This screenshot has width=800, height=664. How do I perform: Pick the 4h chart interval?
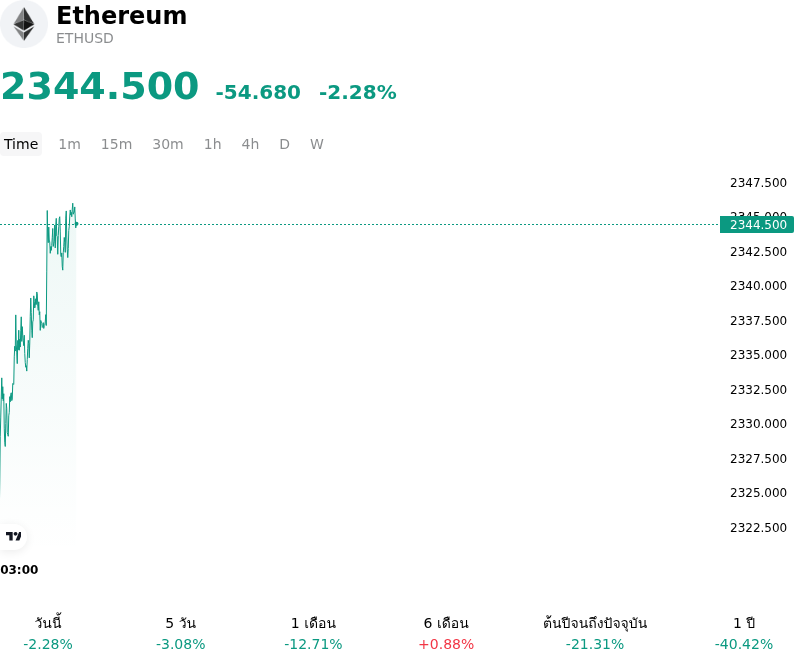250,144
